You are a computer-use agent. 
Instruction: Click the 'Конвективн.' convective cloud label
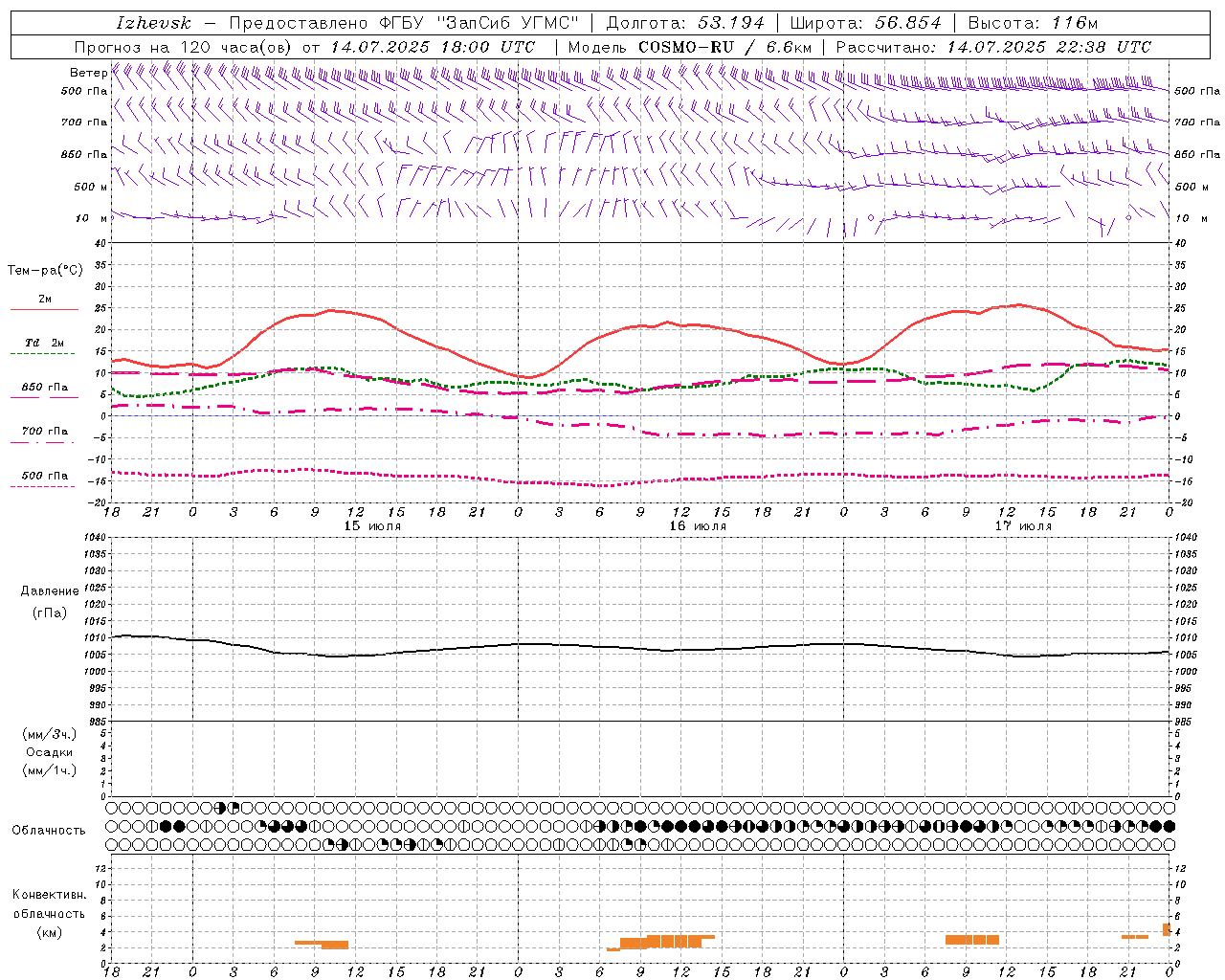(49, 895)
